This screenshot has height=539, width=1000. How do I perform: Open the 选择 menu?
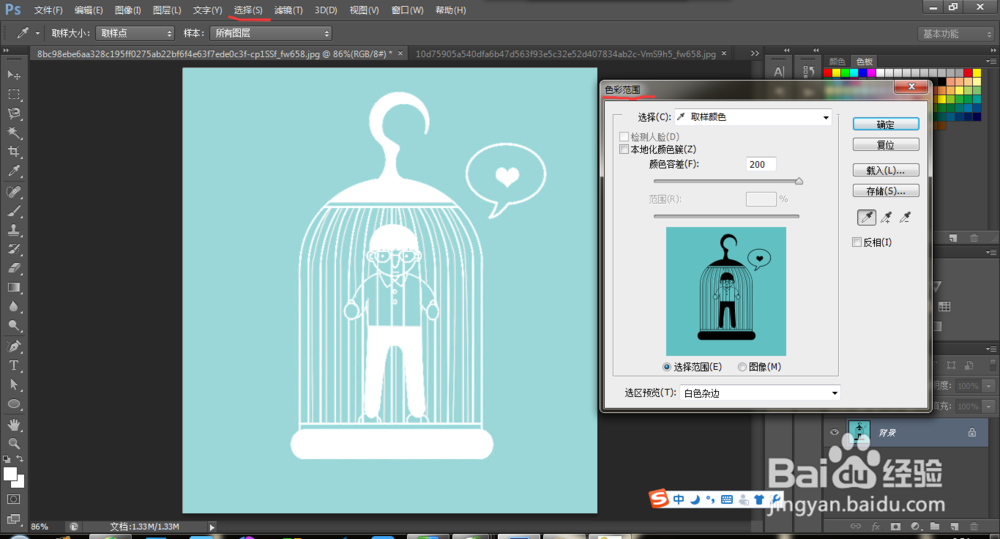(x=248, y=10)
